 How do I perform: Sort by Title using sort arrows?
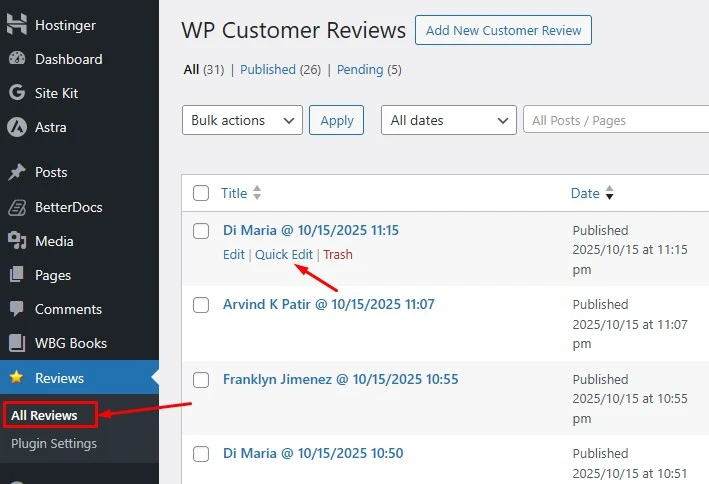click(x=257, y=193)
